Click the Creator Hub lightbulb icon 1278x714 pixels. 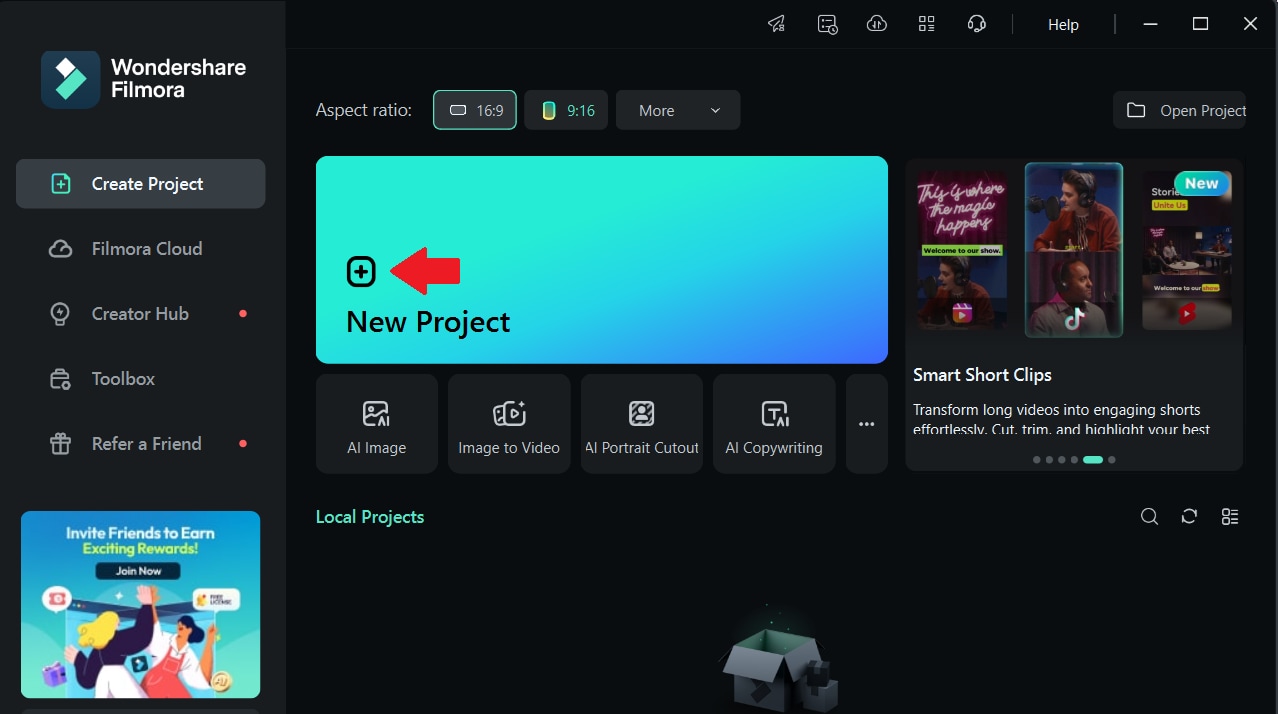click(x=60, y=314)
